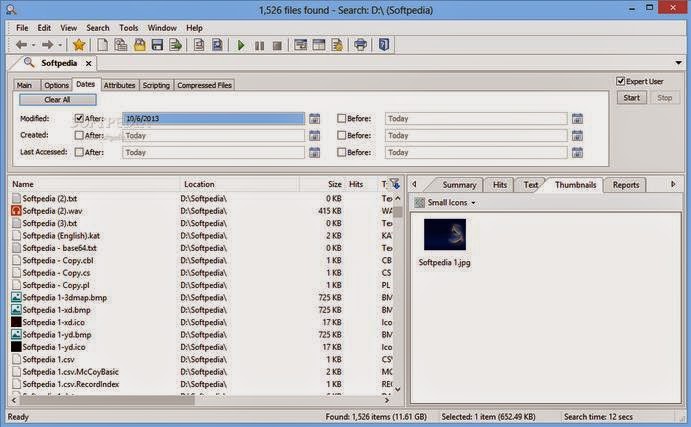Switch to the Scripting tab
Image resolution: width=691 pixels, height=427 pixels.
pyautogui.click(x=156, y=85)
